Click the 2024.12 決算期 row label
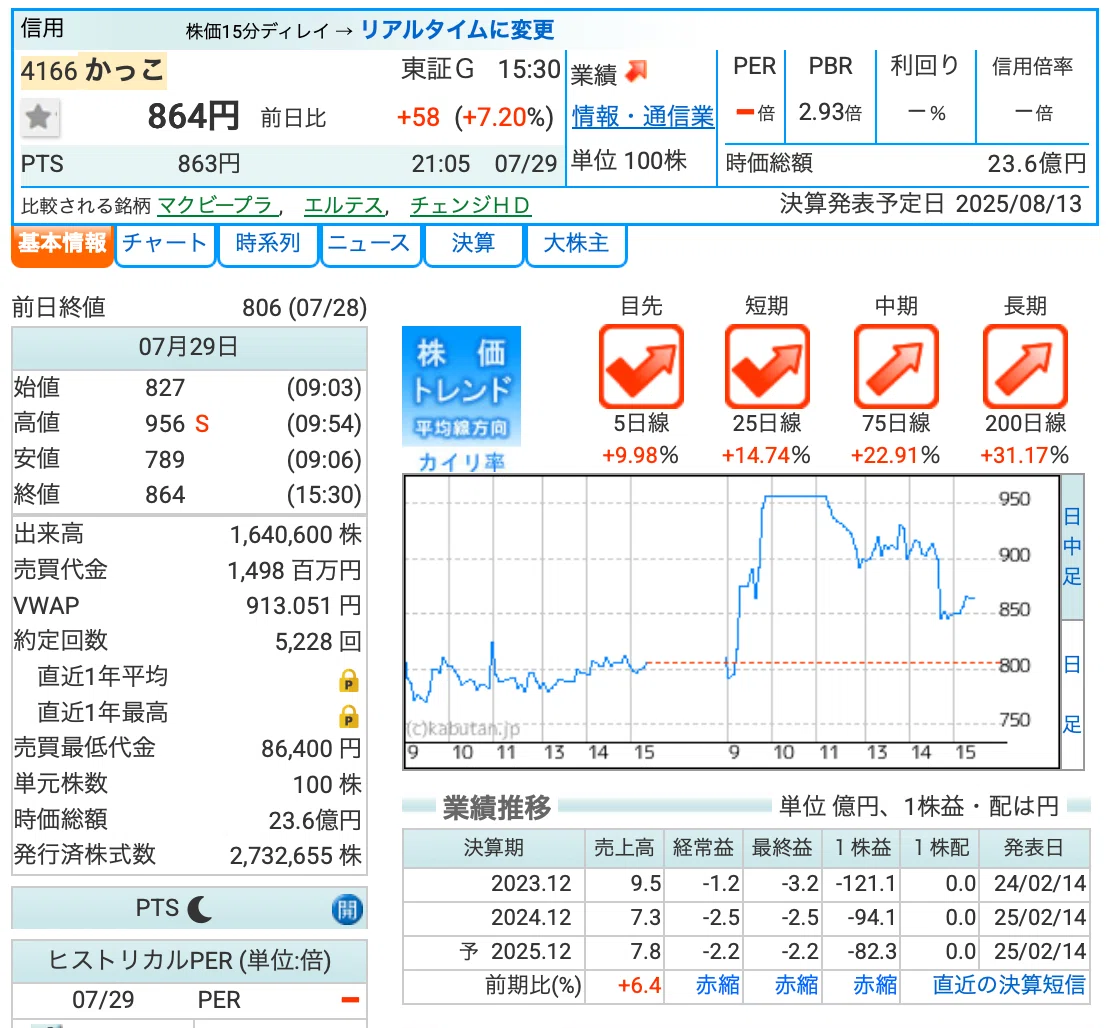1112x1028 pixels. coord(531,917)
